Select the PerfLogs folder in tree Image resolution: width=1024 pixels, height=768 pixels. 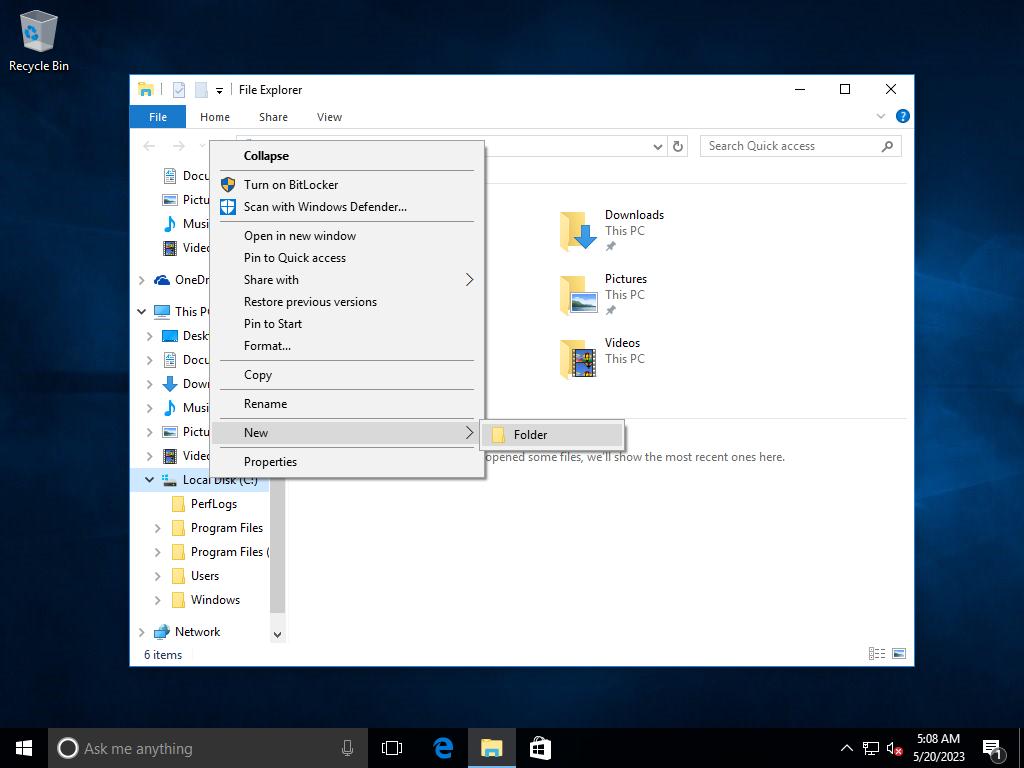(x=213, y=504)
